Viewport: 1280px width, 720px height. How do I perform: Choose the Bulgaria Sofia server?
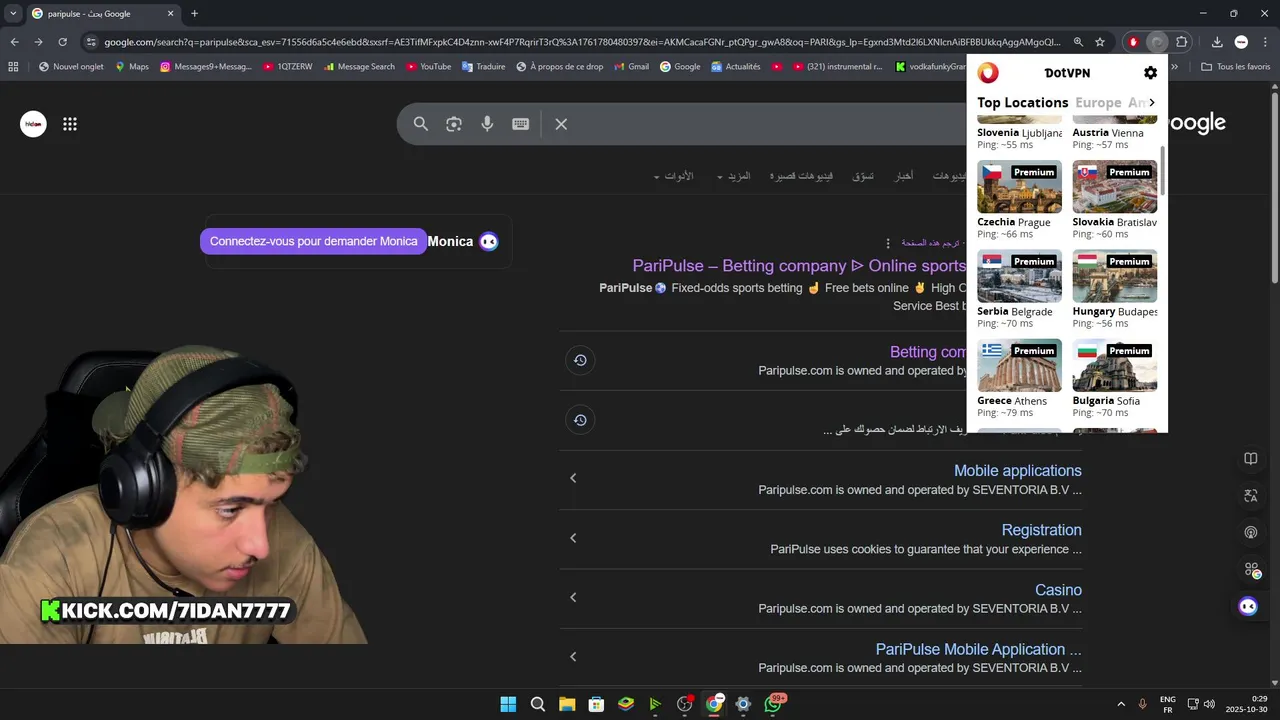point(1114,378)
